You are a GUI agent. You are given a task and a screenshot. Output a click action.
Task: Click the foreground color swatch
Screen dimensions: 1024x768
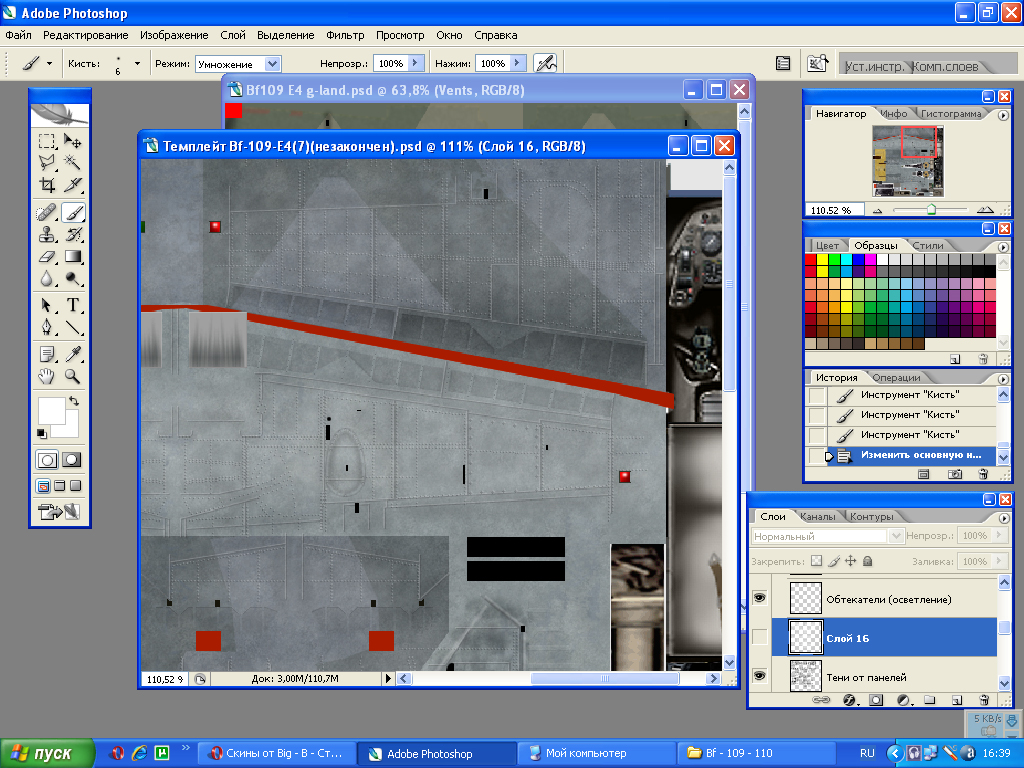(x=50, y=410)
